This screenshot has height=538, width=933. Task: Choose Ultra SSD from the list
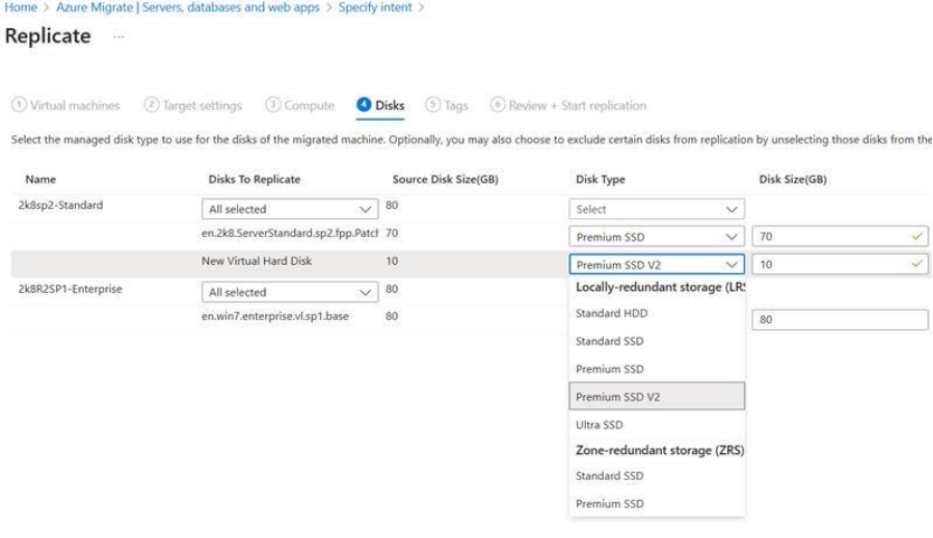point(599,424)
